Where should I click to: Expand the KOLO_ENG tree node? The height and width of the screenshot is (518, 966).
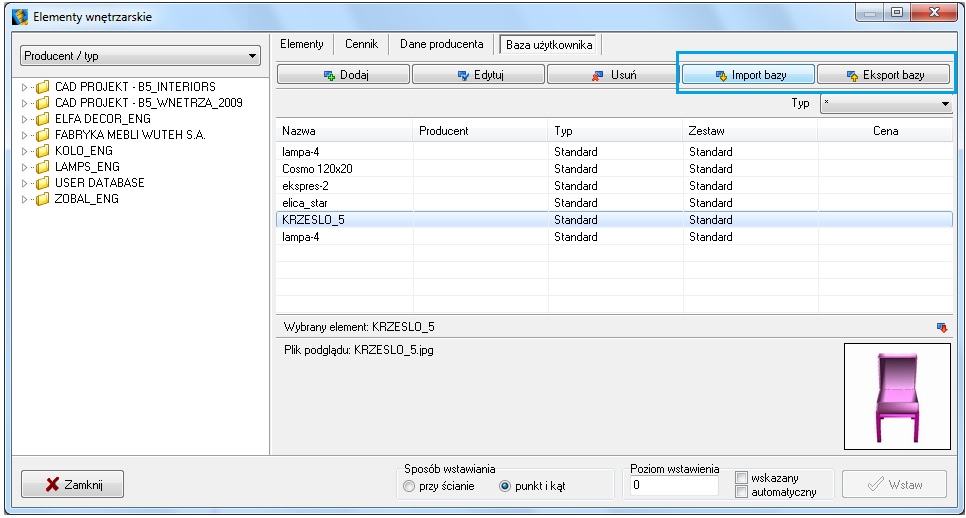[25, 151]
